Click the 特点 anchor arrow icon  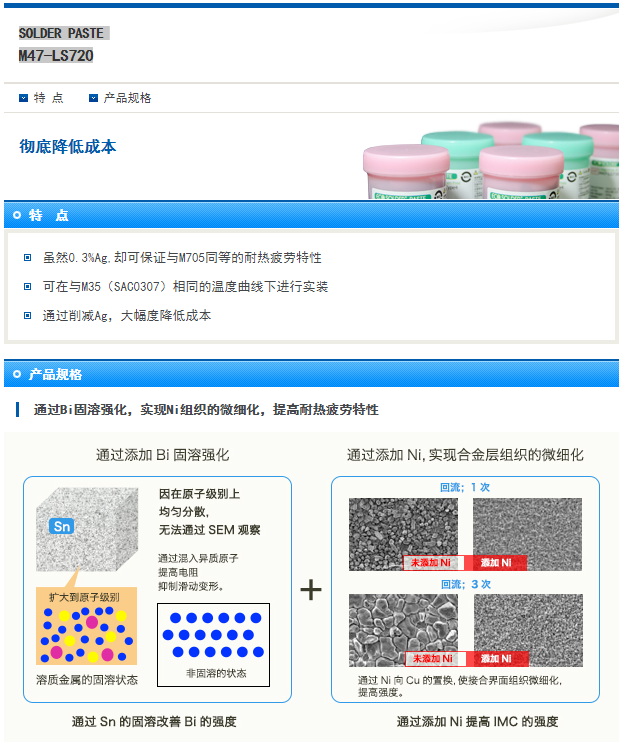[23, 98]
